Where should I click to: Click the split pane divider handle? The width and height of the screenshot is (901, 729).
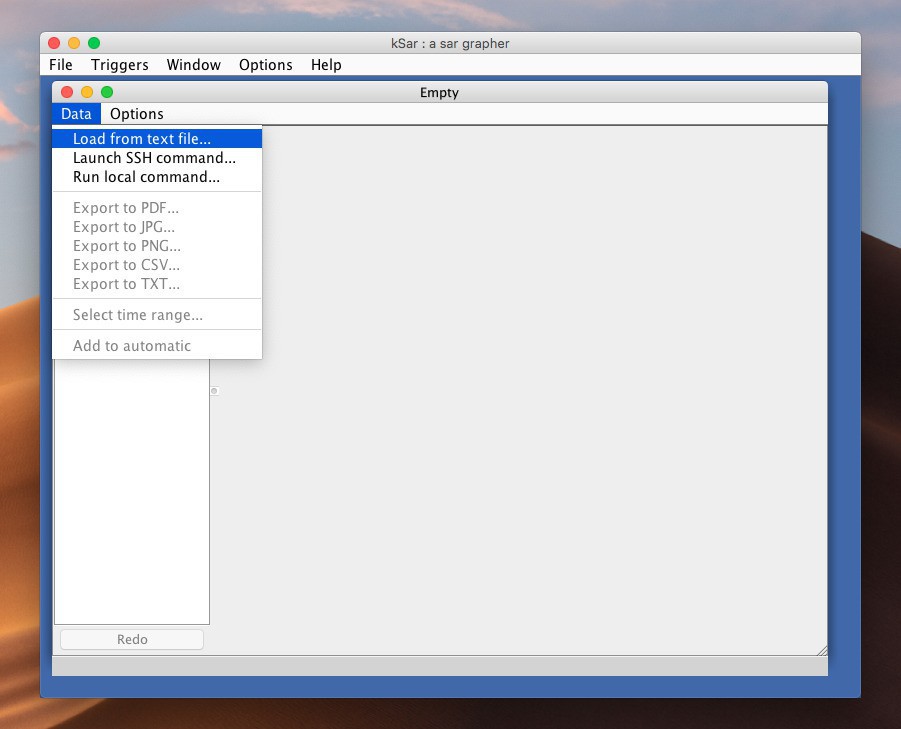[x=214, y=391]
